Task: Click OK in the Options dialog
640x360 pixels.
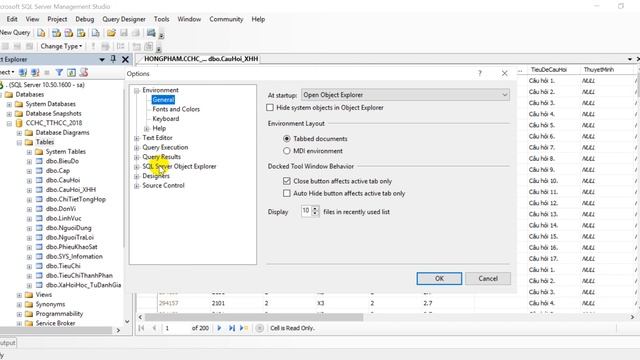Action: click(x=439, y=278)
